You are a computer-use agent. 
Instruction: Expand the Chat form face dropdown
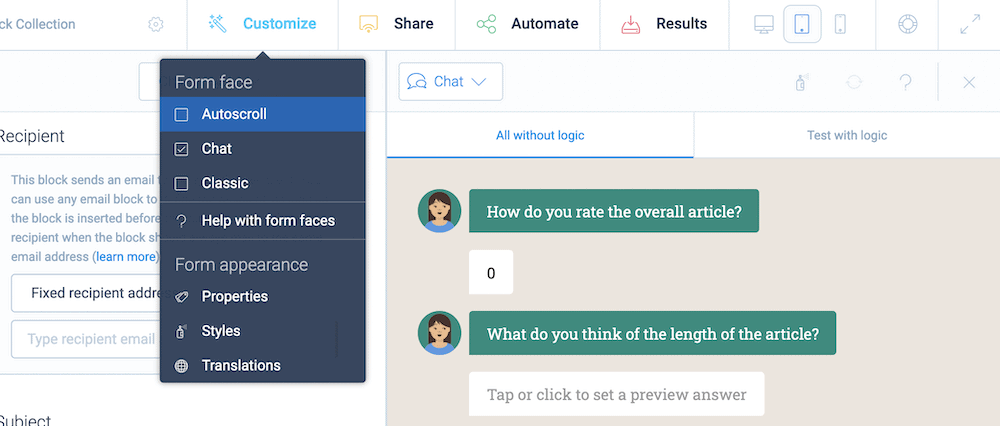[x=451, y=82]
